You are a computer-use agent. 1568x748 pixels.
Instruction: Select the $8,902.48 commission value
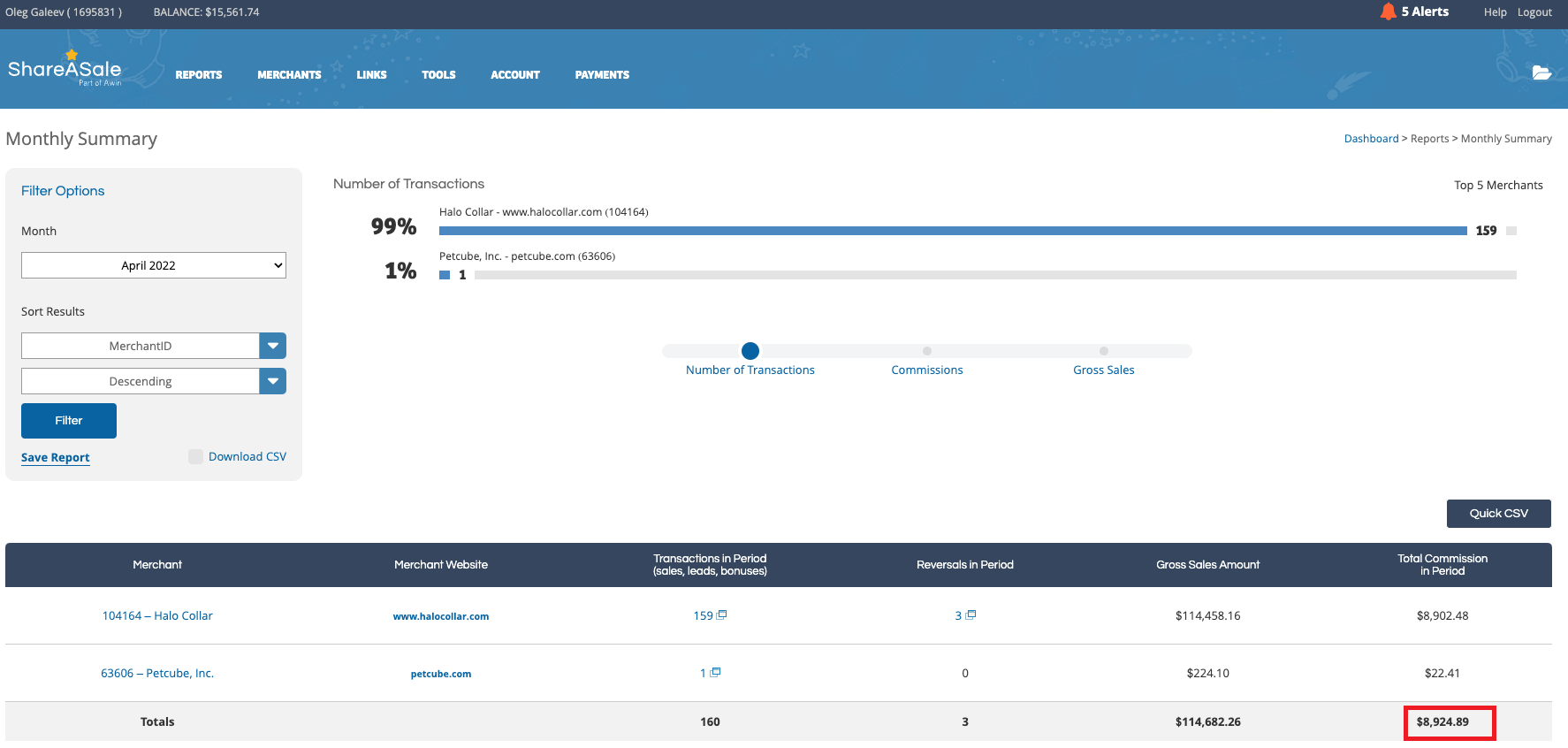click(x=1442, y=615)
